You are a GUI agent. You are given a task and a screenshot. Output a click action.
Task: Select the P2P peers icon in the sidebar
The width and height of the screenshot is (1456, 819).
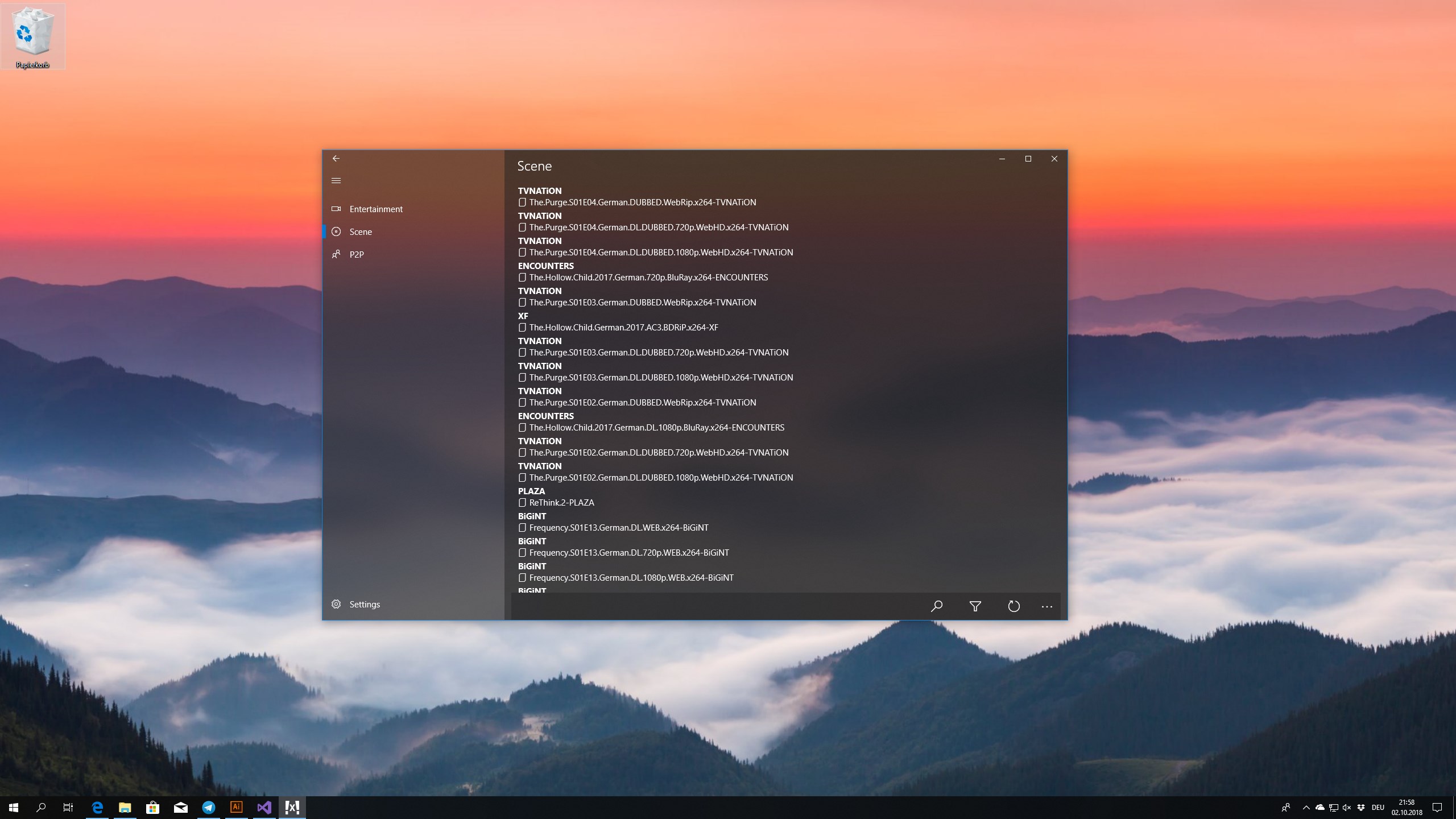[x=336, y=254]
